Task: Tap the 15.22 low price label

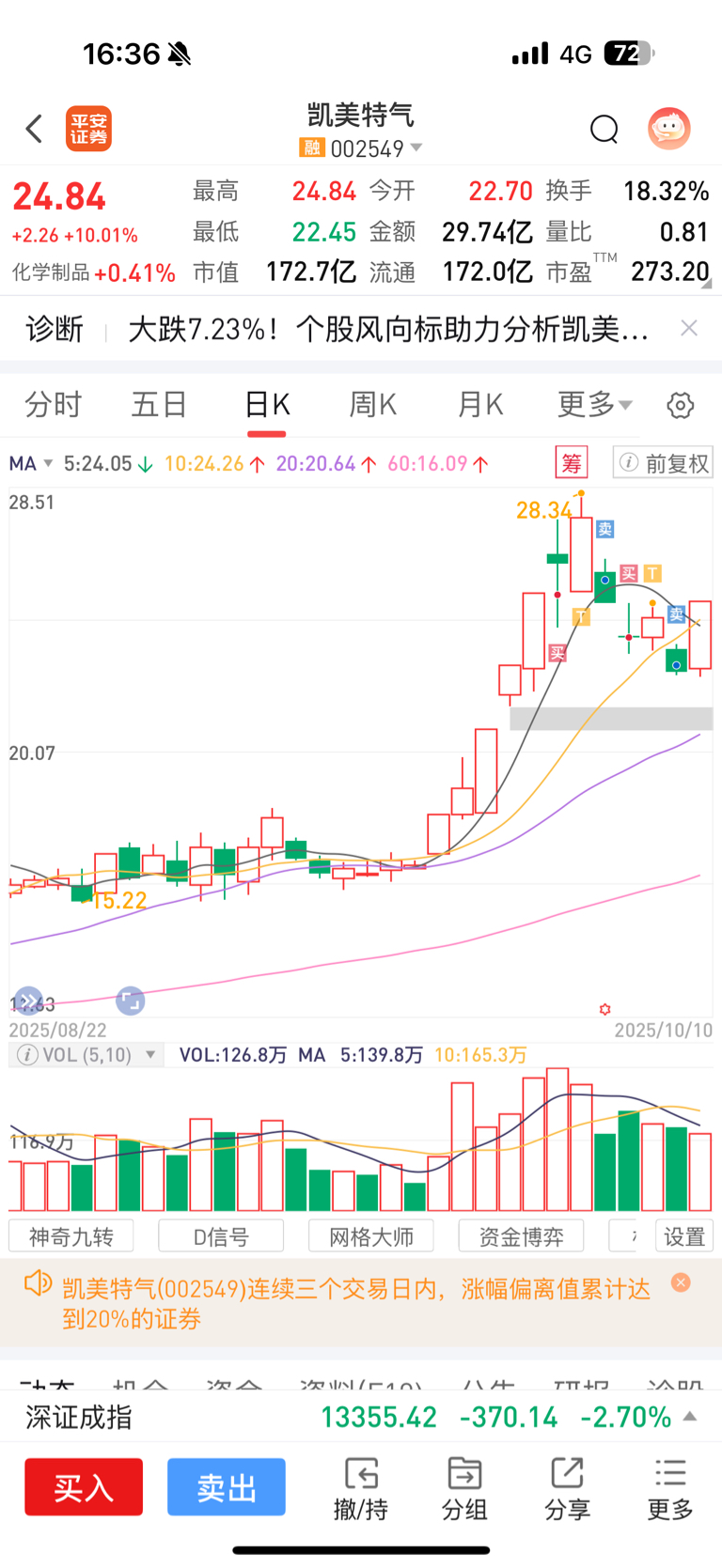Action: point(119,900)
